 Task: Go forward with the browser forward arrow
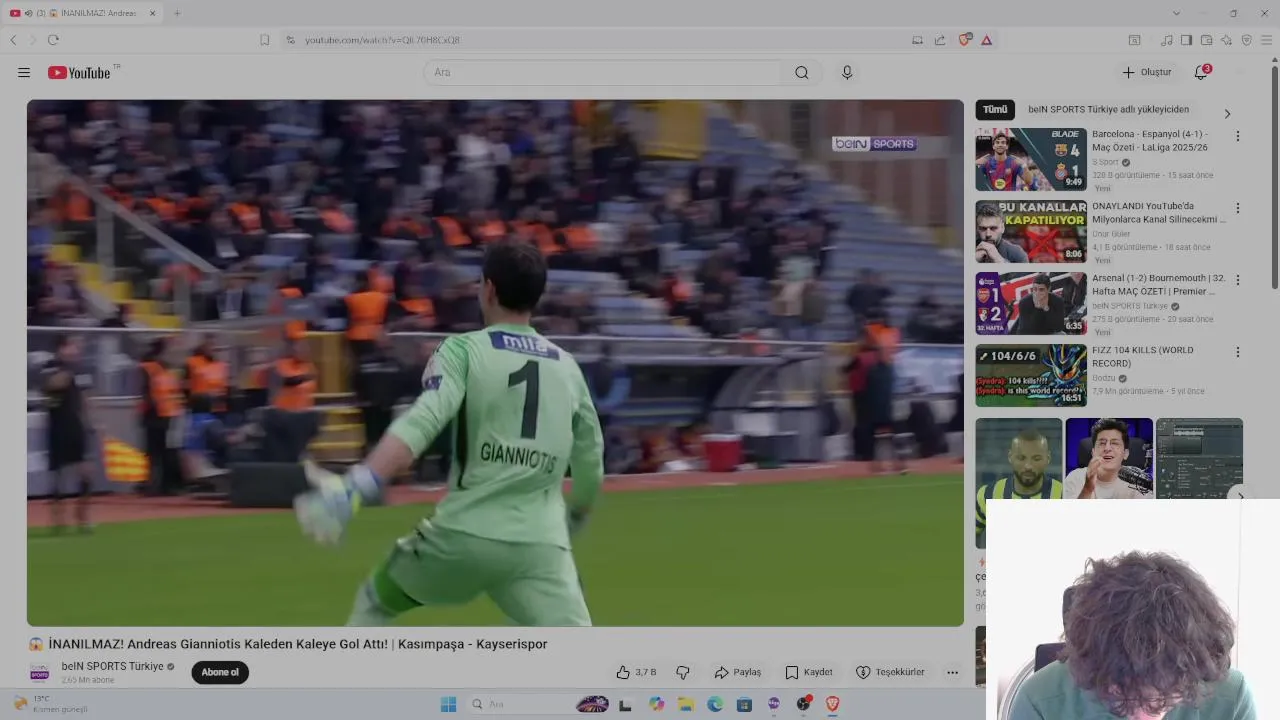click(33, 40)
